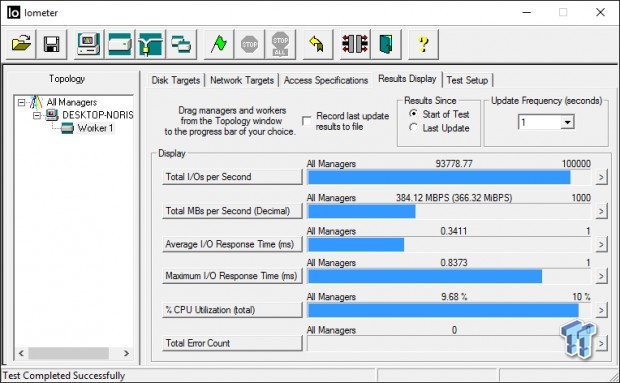Expand Total Error Count details arrow

[x=601, y=343]
